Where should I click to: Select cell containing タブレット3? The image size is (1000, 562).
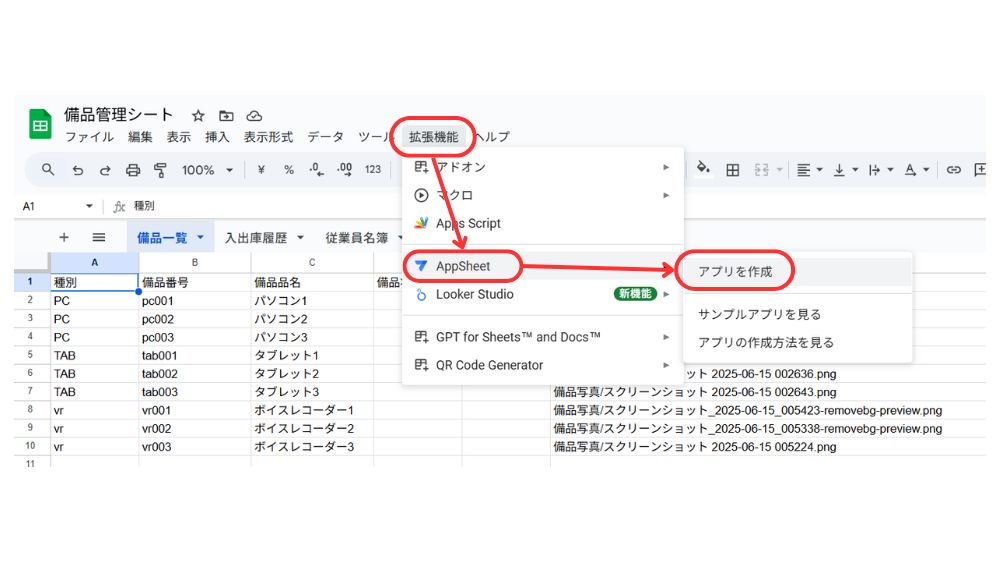pos(312,392)
